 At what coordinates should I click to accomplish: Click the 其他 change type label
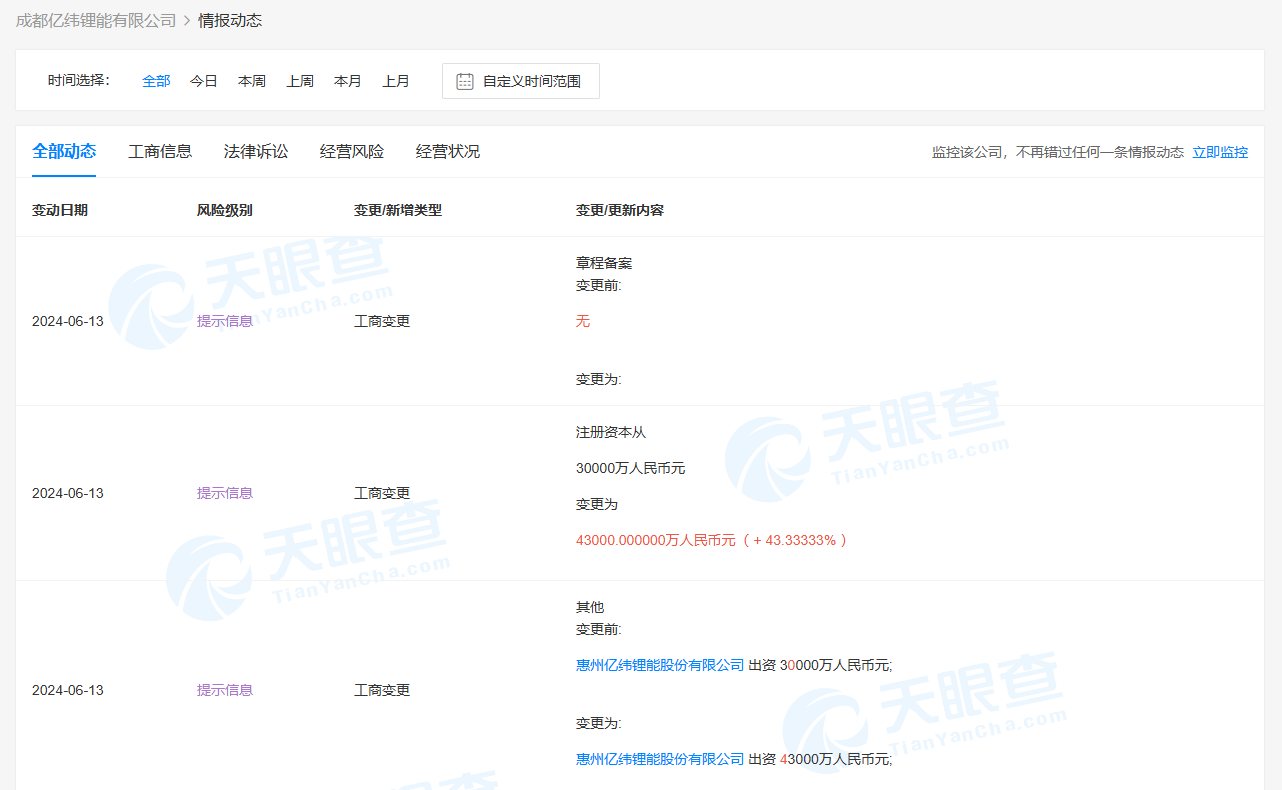click(590, 607)
